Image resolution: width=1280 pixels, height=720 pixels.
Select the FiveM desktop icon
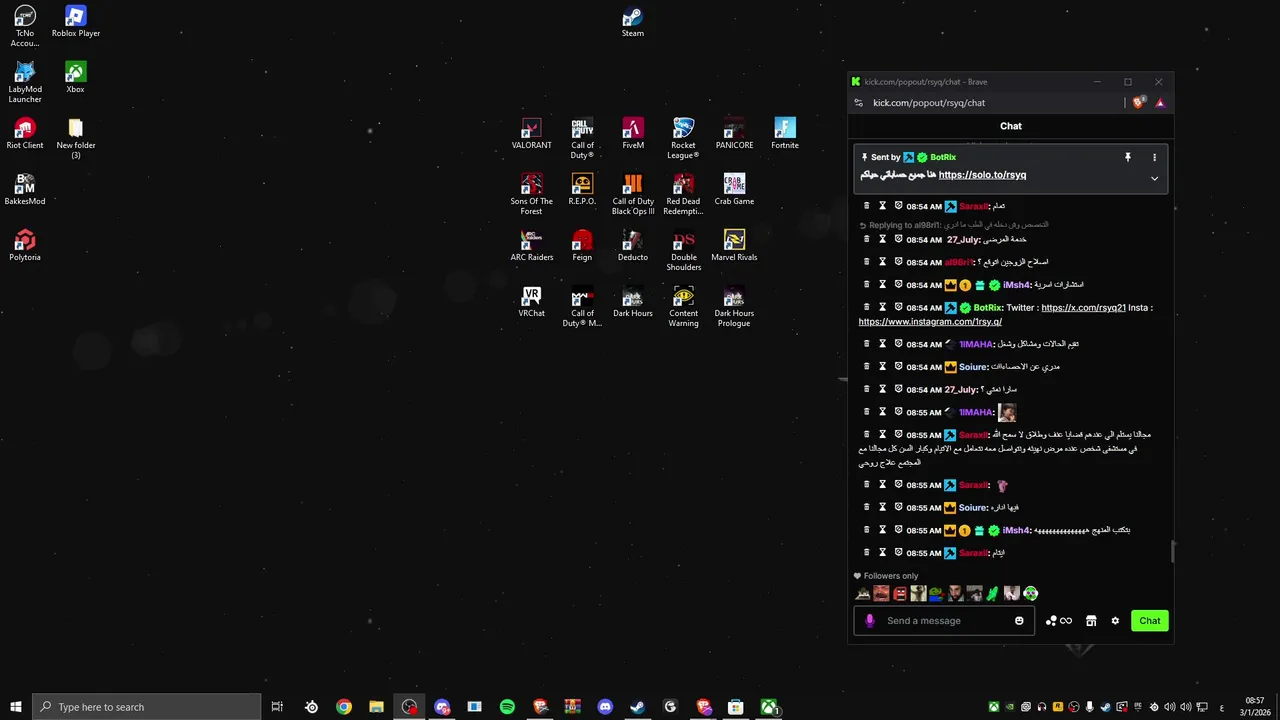633,134
